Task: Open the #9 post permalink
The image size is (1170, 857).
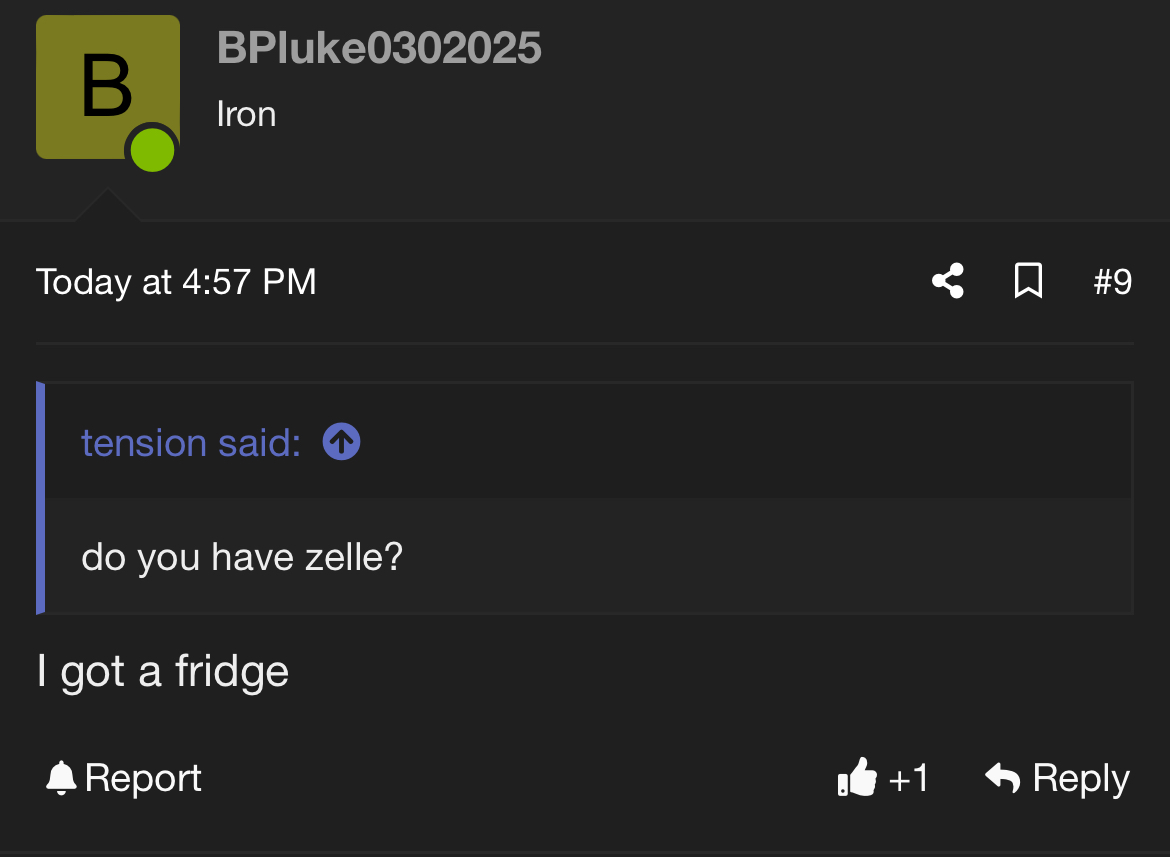Action: coord(1112,282)
